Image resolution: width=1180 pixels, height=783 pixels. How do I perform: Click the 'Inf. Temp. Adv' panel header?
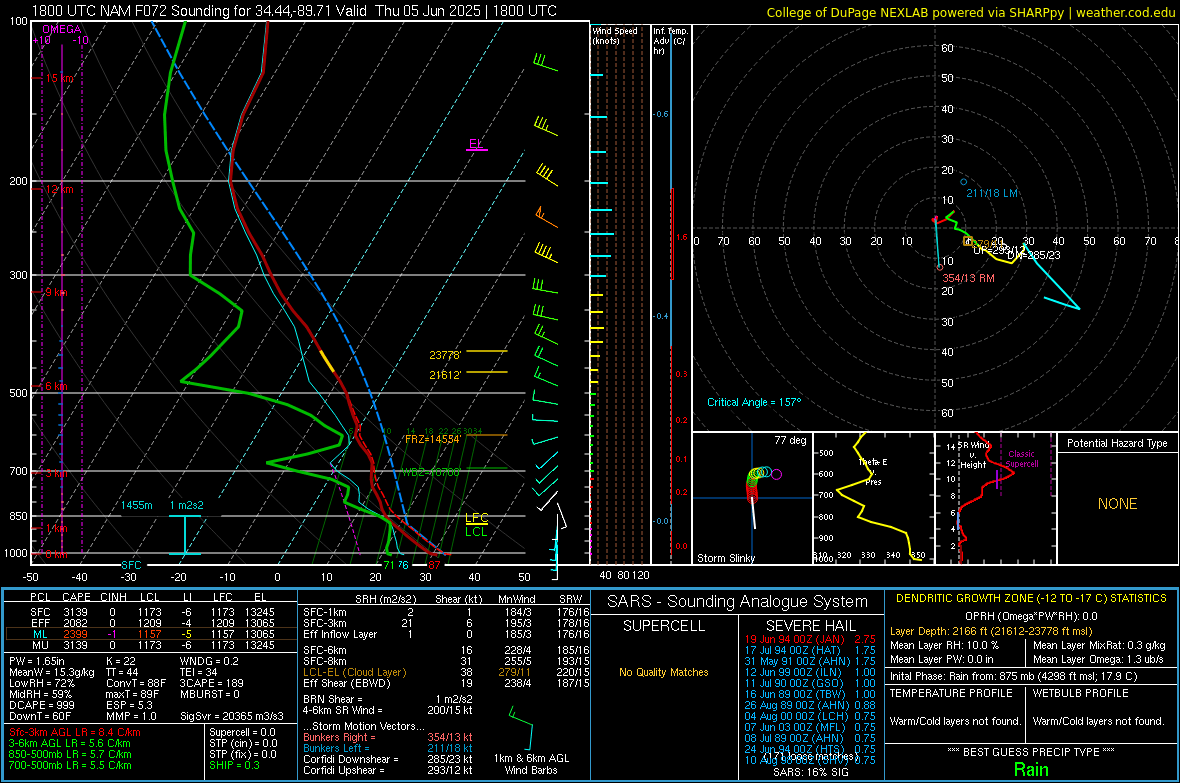pos(670,41)
